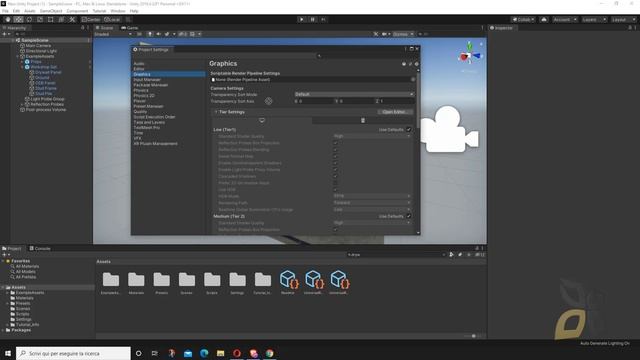The image size is (640, 360).
Task: Select the Transform tool in toolbar
Action: [x=61, y=19]
